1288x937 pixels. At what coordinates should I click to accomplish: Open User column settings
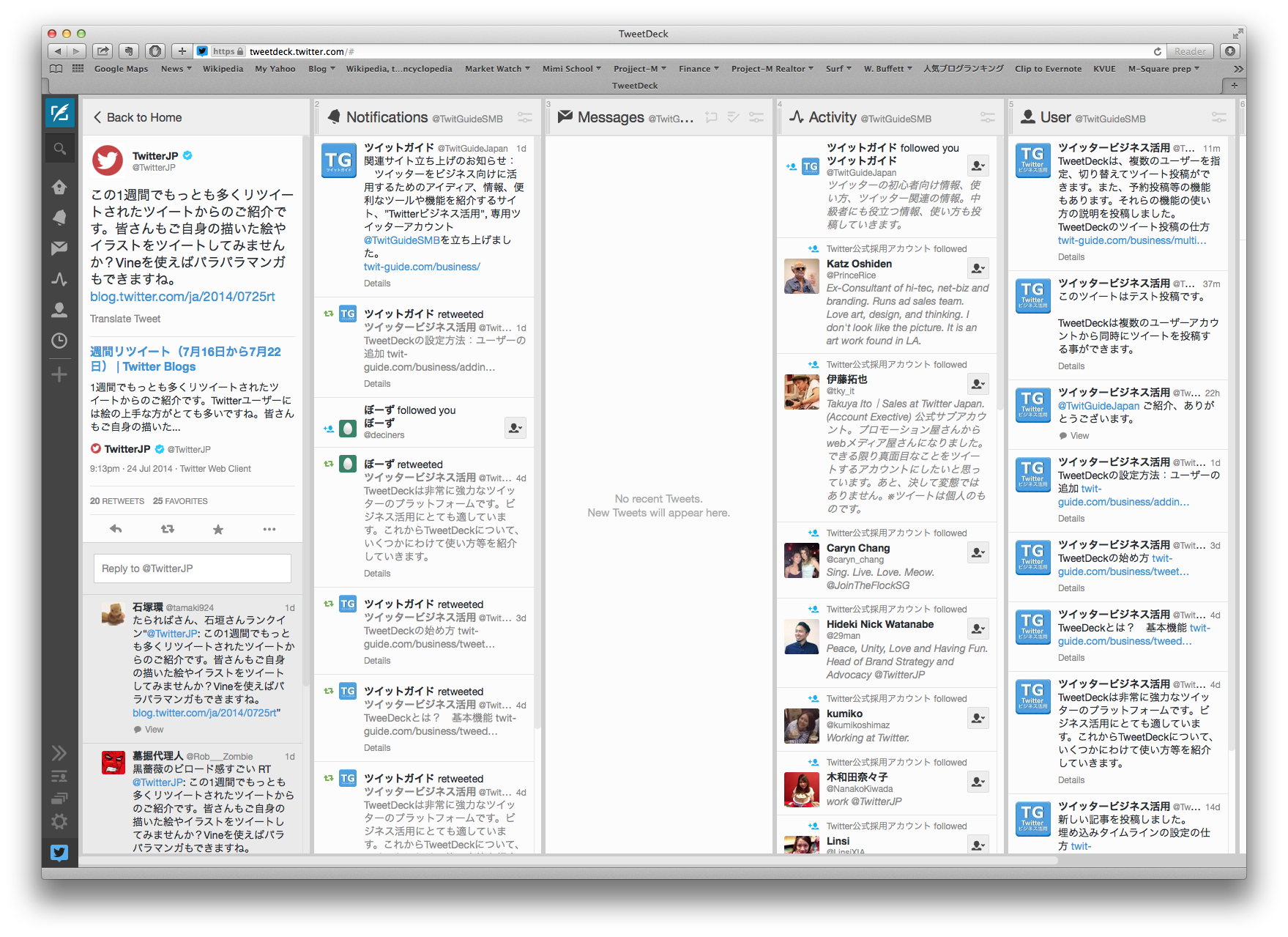(1219, 117)
